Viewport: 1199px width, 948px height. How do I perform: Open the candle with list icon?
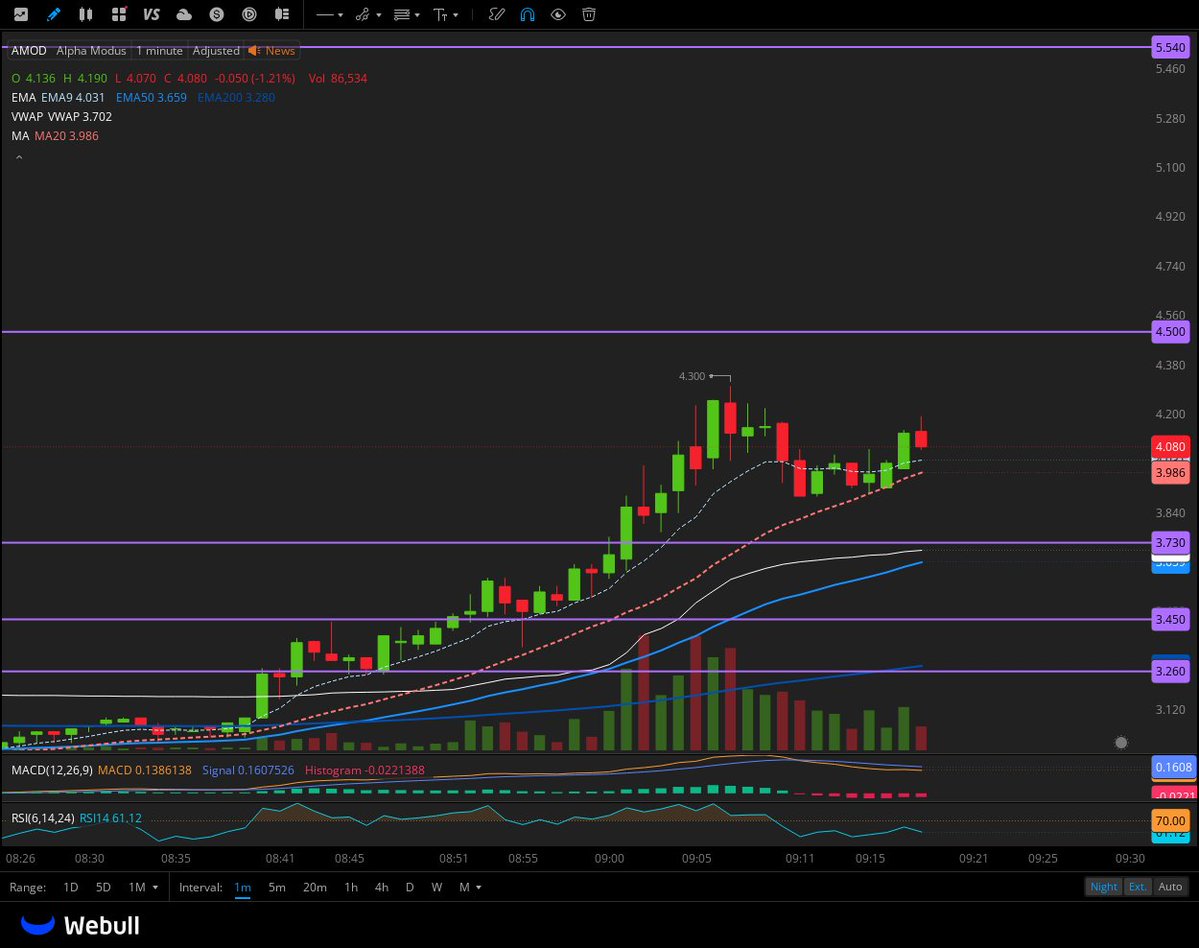click(x=282, y=15)
